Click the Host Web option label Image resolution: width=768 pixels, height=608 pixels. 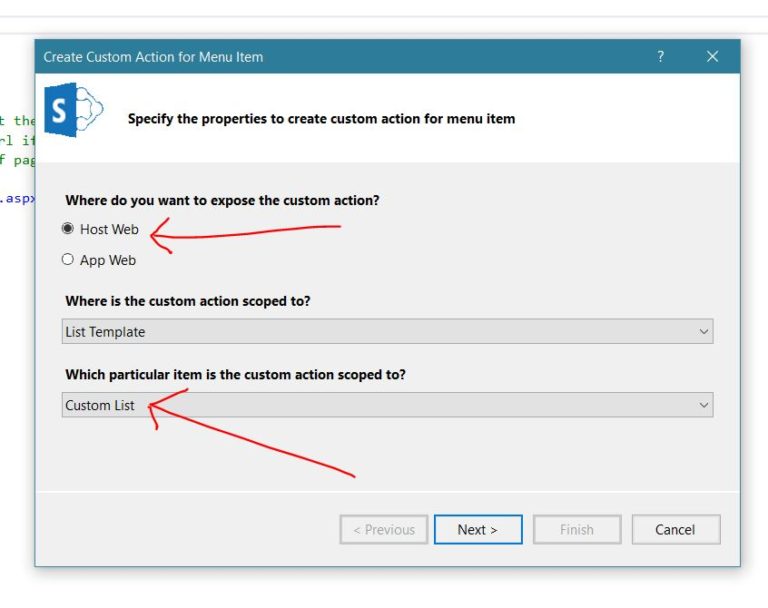pos(109,229)
